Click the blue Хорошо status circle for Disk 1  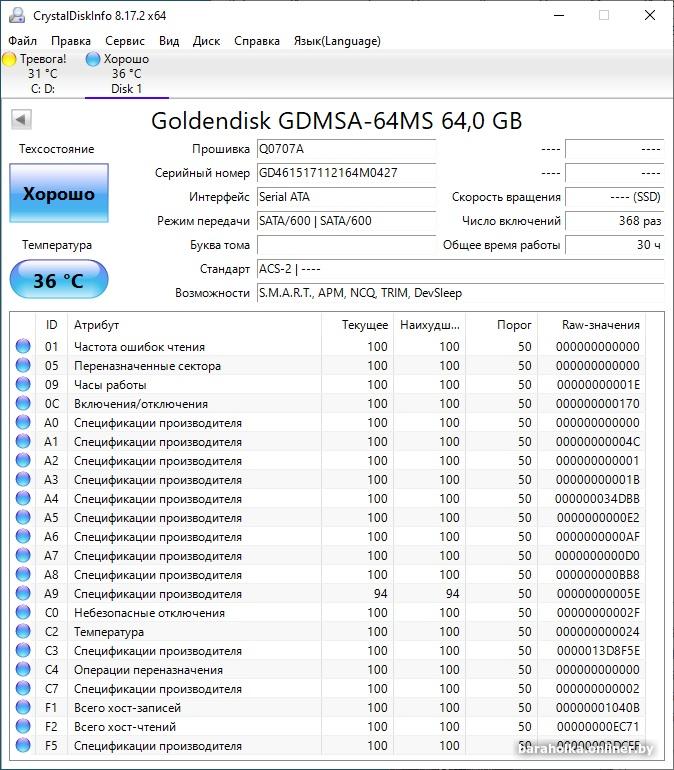click(92, 59)
